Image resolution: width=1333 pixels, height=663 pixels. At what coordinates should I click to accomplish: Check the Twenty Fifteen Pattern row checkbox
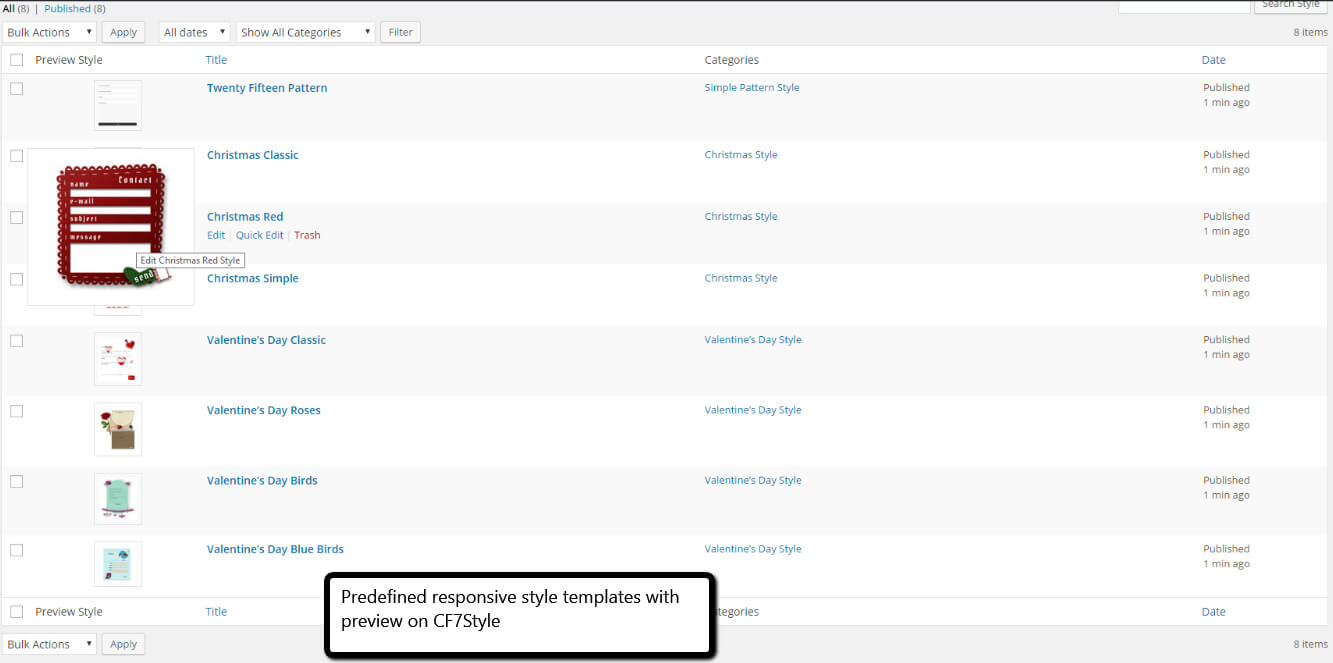coord(16,88)
